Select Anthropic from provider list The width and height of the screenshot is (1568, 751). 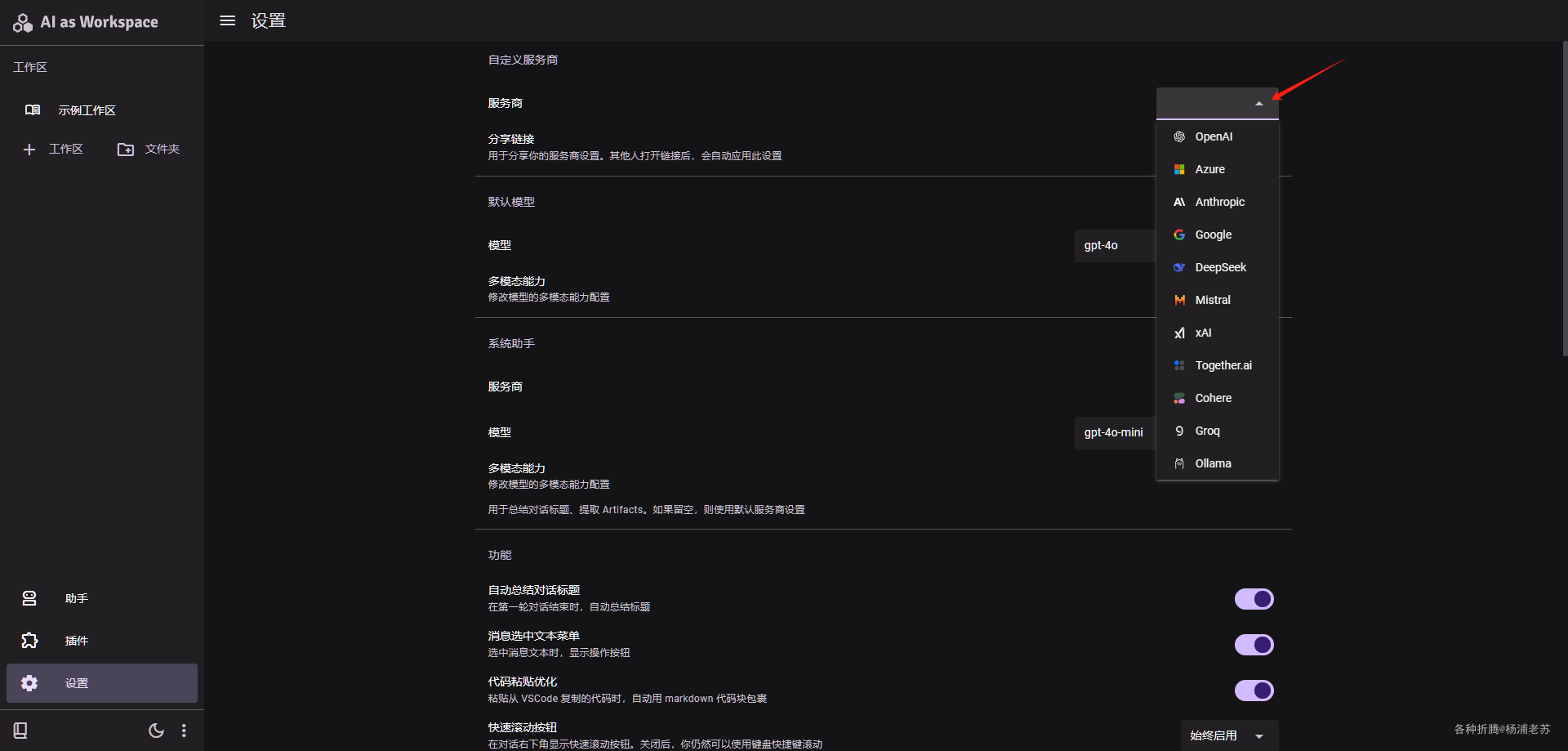[1218, 202]
